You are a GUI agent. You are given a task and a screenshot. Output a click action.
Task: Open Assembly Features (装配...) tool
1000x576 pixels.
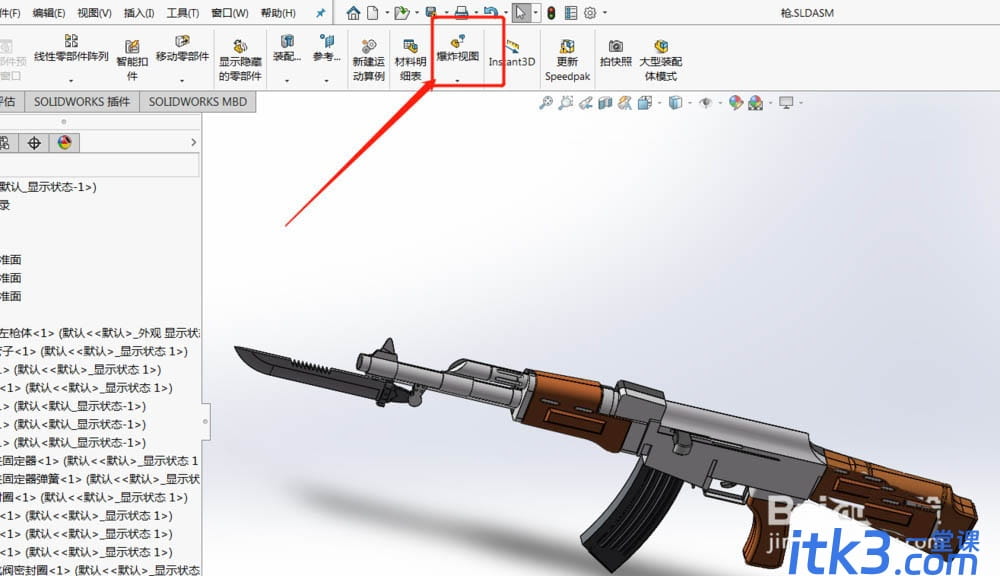(x=287, y=49)
